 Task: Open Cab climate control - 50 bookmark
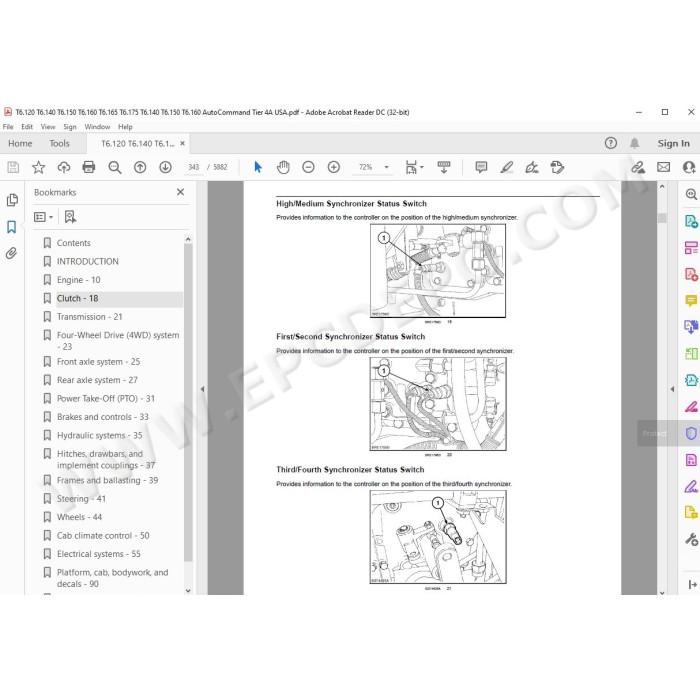103,535
